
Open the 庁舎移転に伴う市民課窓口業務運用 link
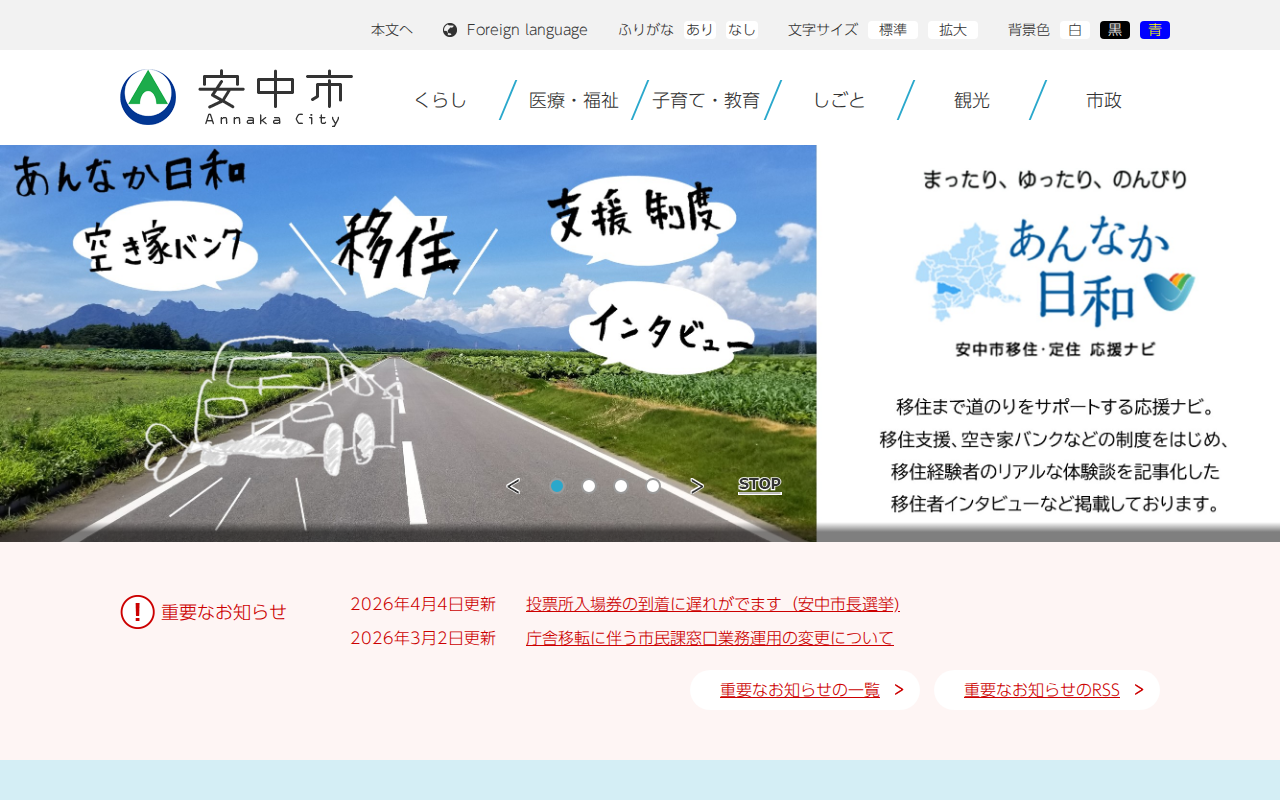click(x=710, y=637)
